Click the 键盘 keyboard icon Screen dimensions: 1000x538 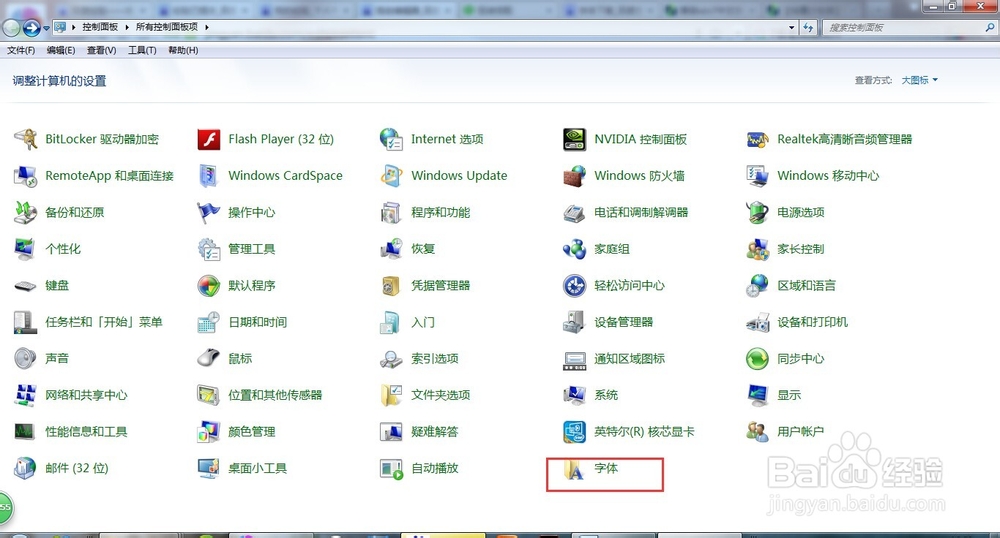tap(26, 286)
